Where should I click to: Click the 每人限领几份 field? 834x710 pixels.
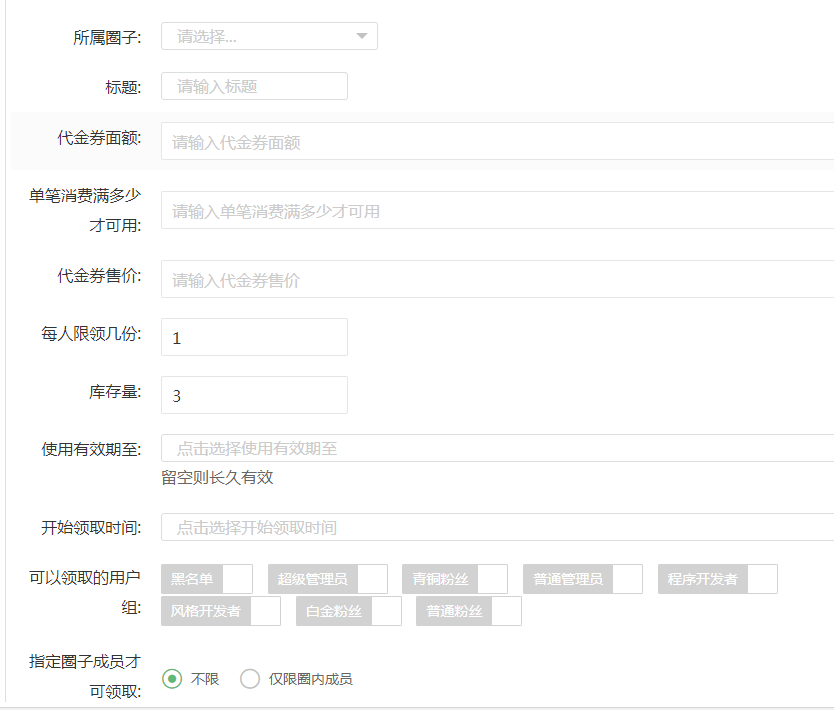tap(254, 338)
